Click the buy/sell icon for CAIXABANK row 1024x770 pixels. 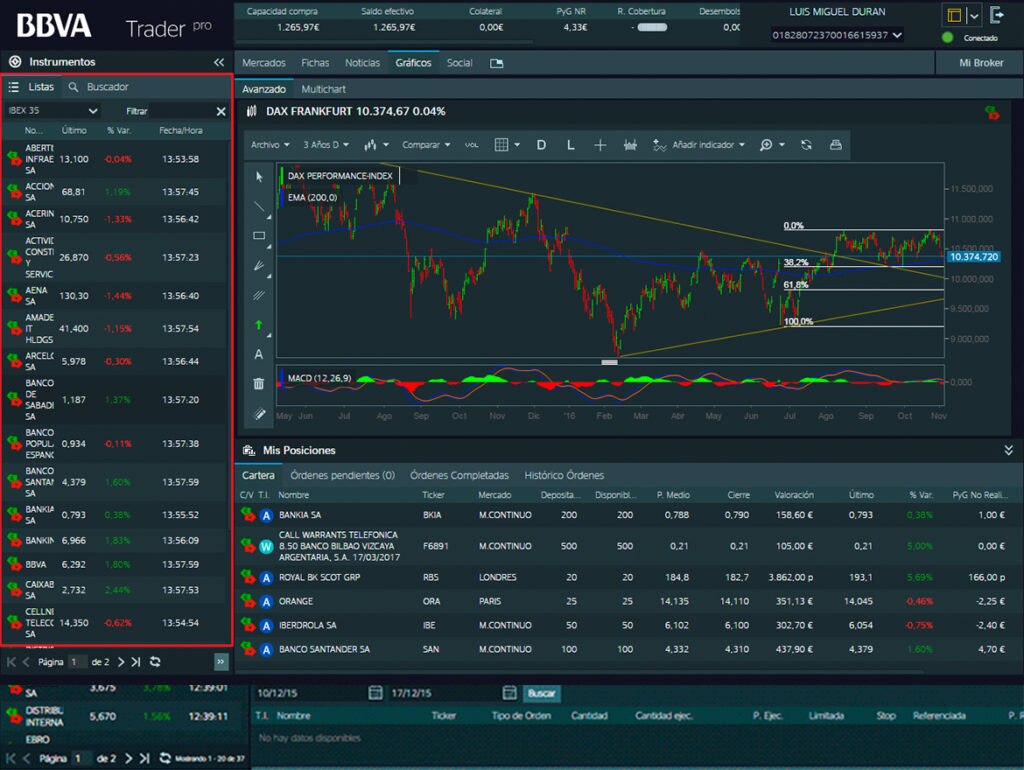click(14, 589)
